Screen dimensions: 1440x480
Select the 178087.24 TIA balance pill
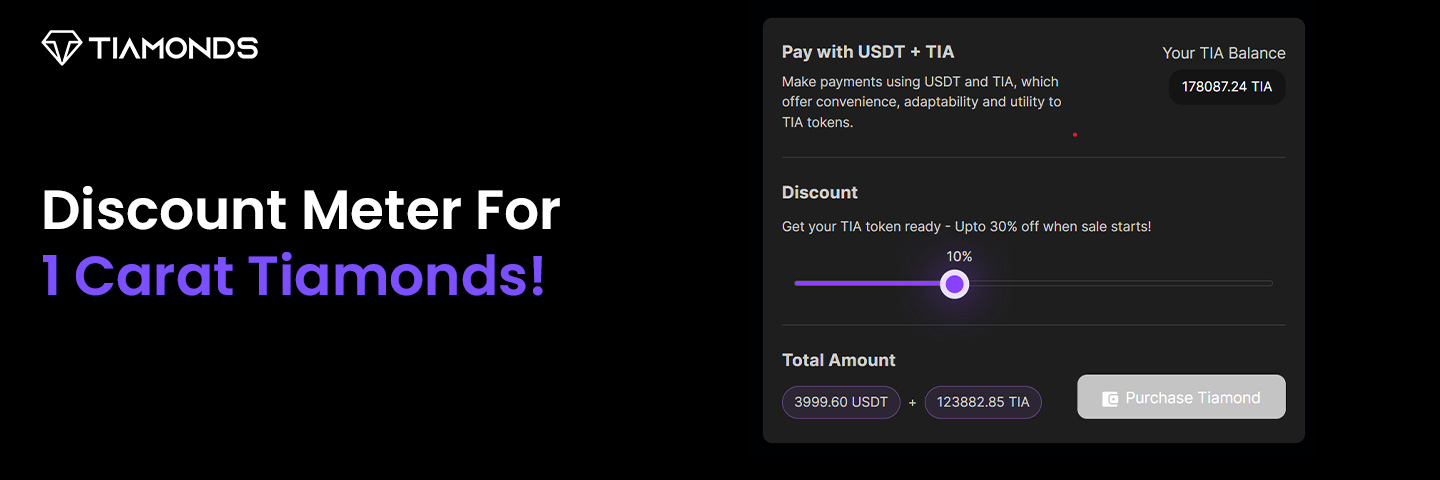click(1226, 87)
